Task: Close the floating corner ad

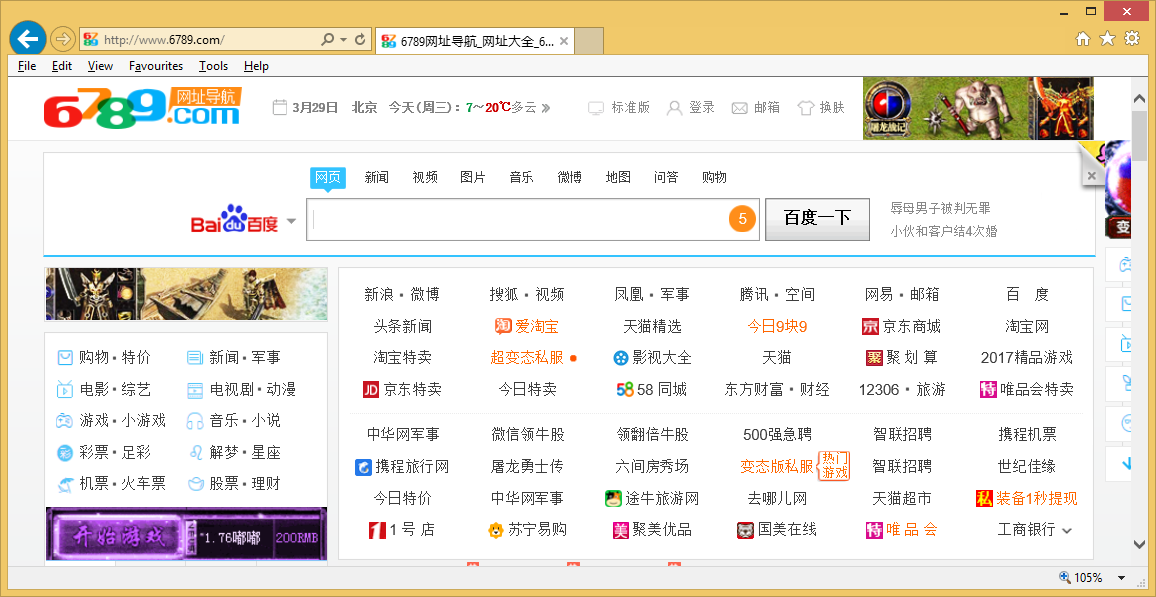Action: tap(1091, 176)
